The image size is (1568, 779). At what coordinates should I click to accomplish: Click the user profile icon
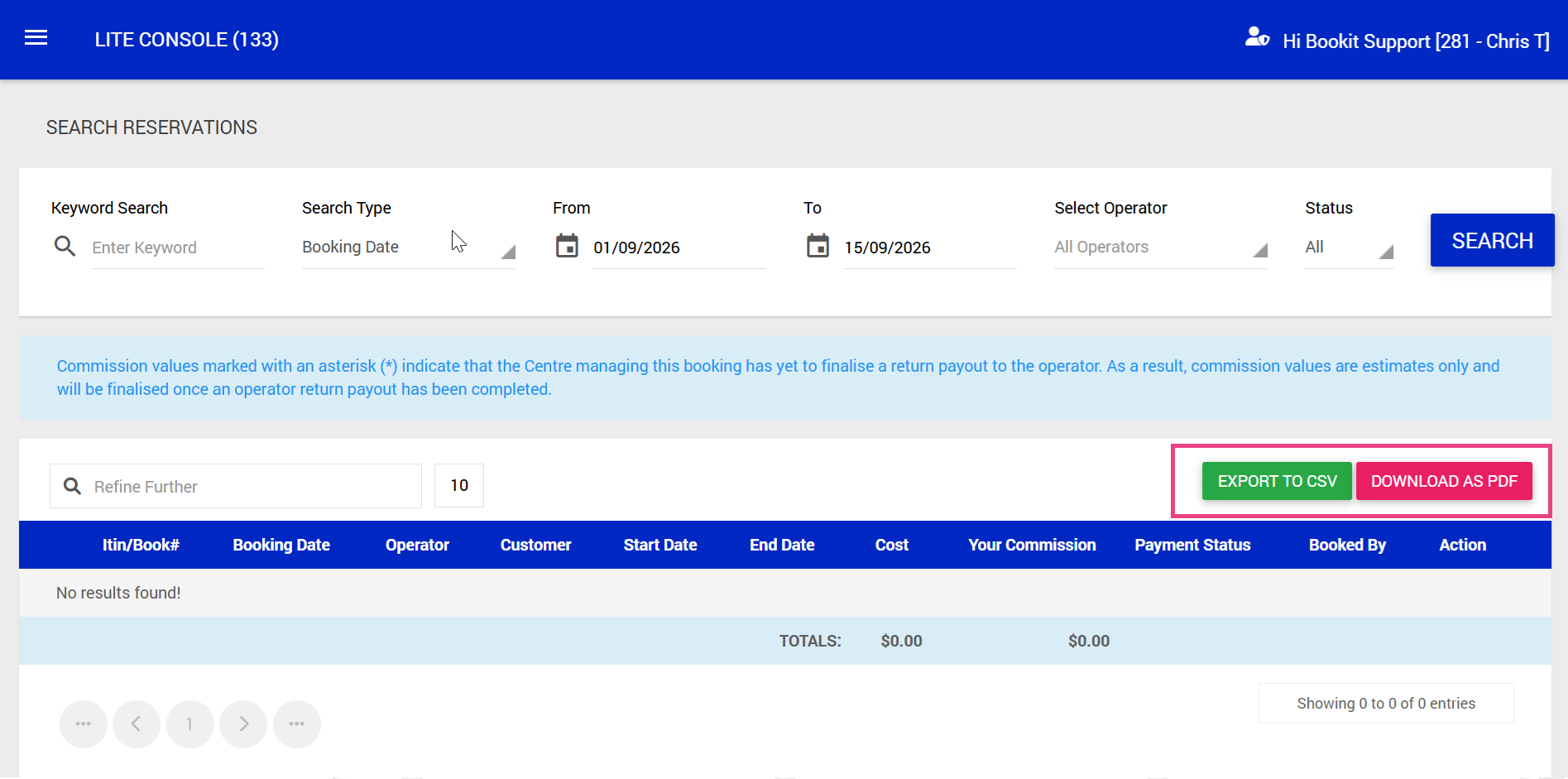pyautogui.click(x=1257, y=37)
